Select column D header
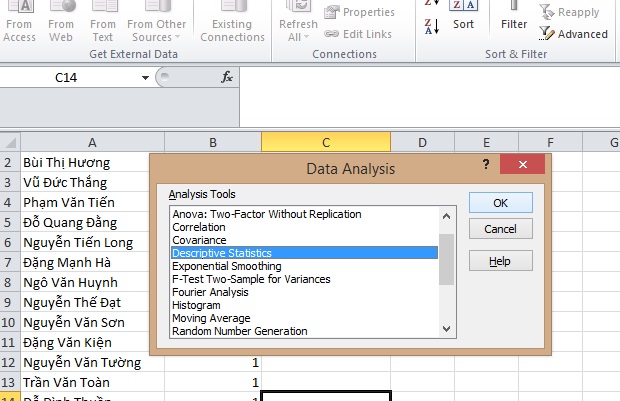 point(422,142)
